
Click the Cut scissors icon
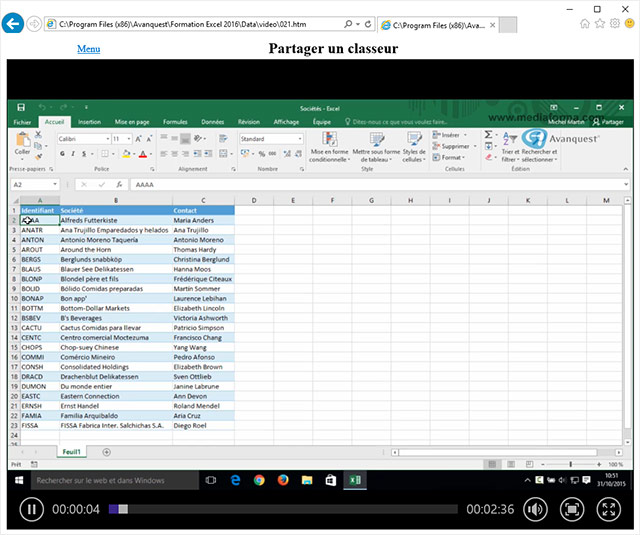[38, 134]
